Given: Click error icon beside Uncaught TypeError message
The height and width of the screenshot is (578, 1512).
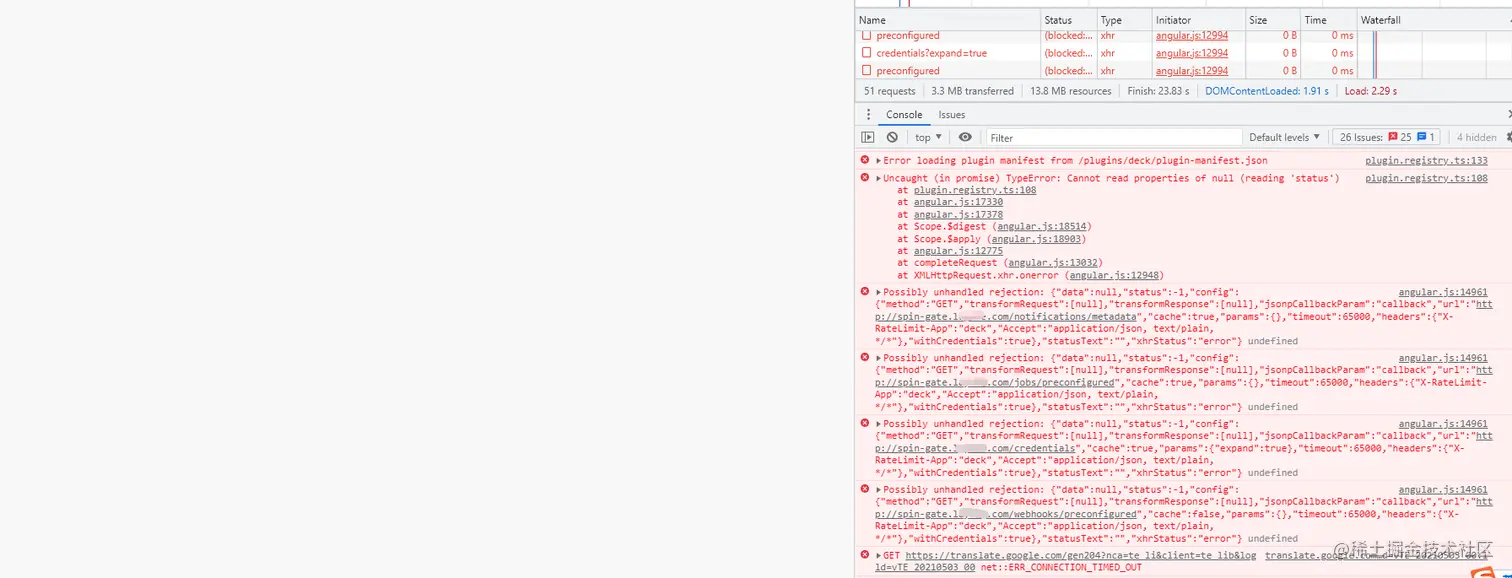Looking at the screenshot, I should point(865,178).
